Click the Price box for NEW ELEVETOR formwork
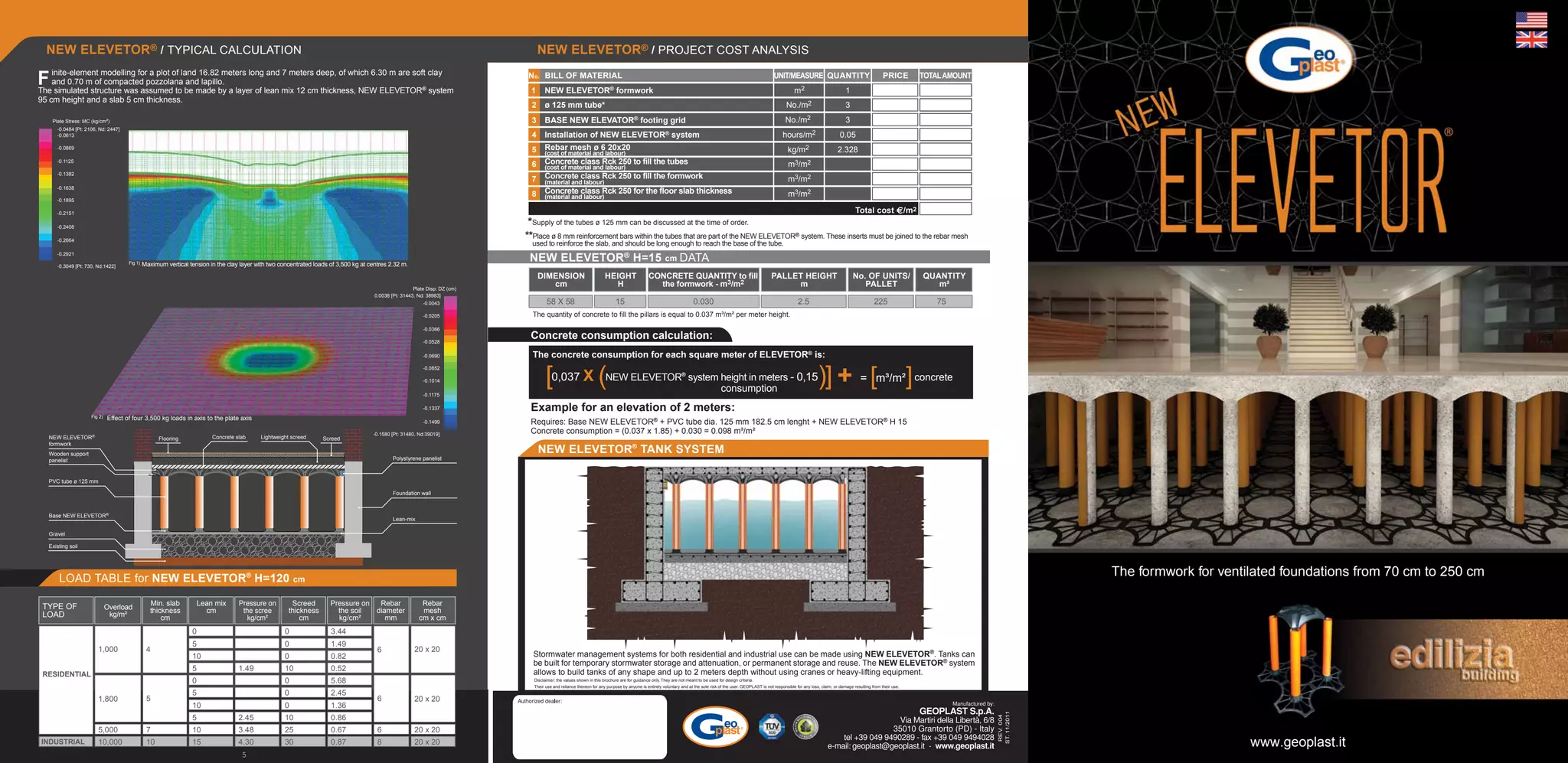 pos(894,90)
